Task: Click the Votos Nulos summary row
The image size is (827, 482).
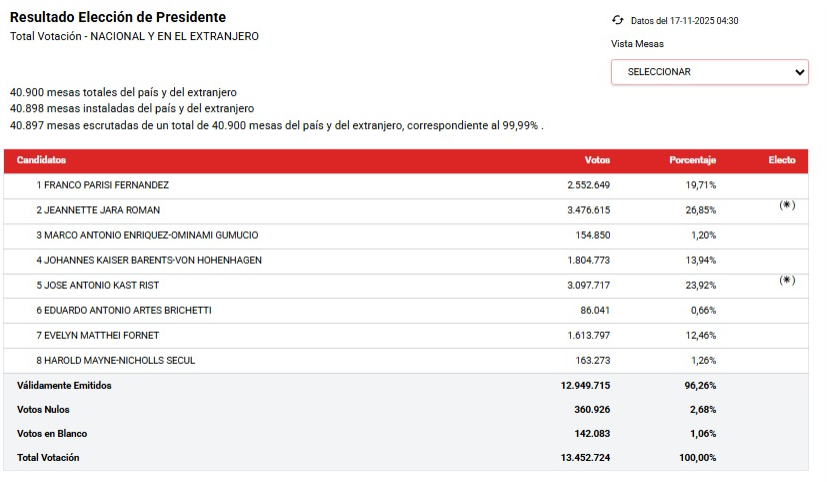Action: click(43, 409)
